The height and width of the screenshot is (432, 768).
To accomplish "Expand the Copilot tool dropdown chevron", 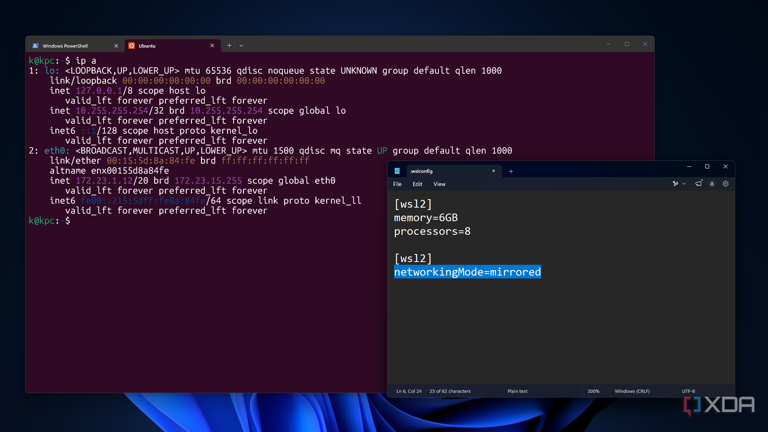I will 684,184.
